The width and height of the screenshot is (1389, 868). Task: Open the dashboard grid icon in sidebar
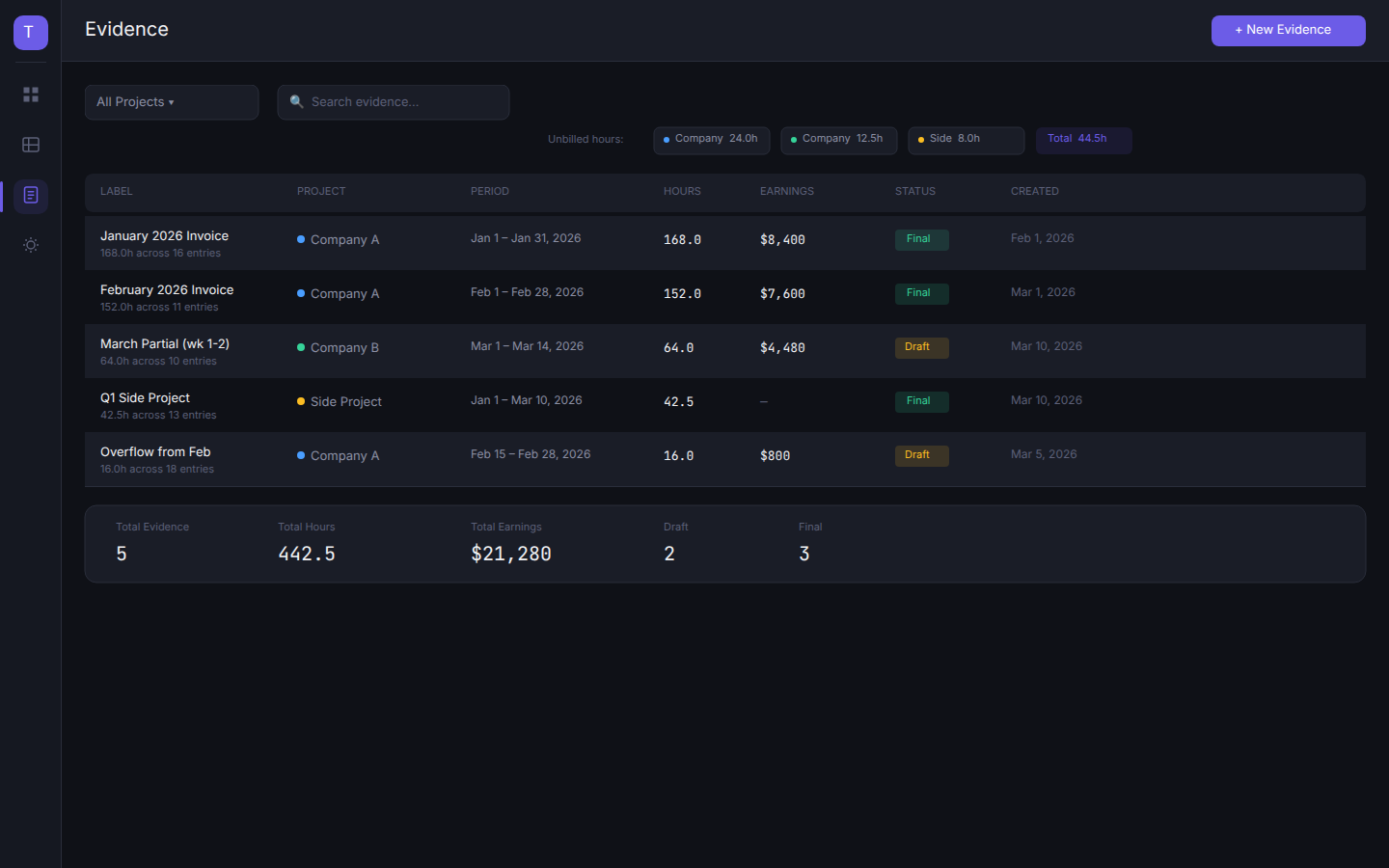31,95
